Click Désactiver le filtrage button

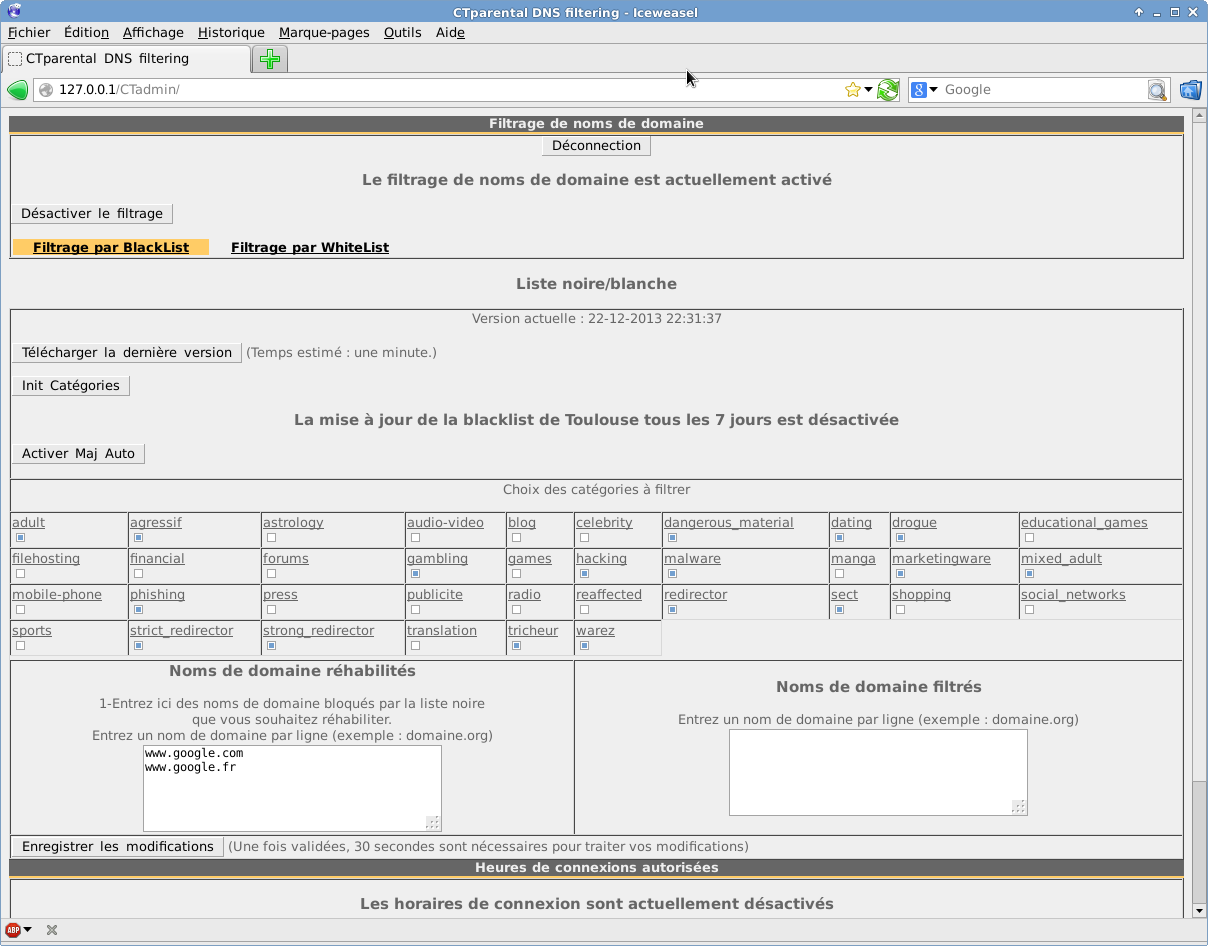(92, 214)
